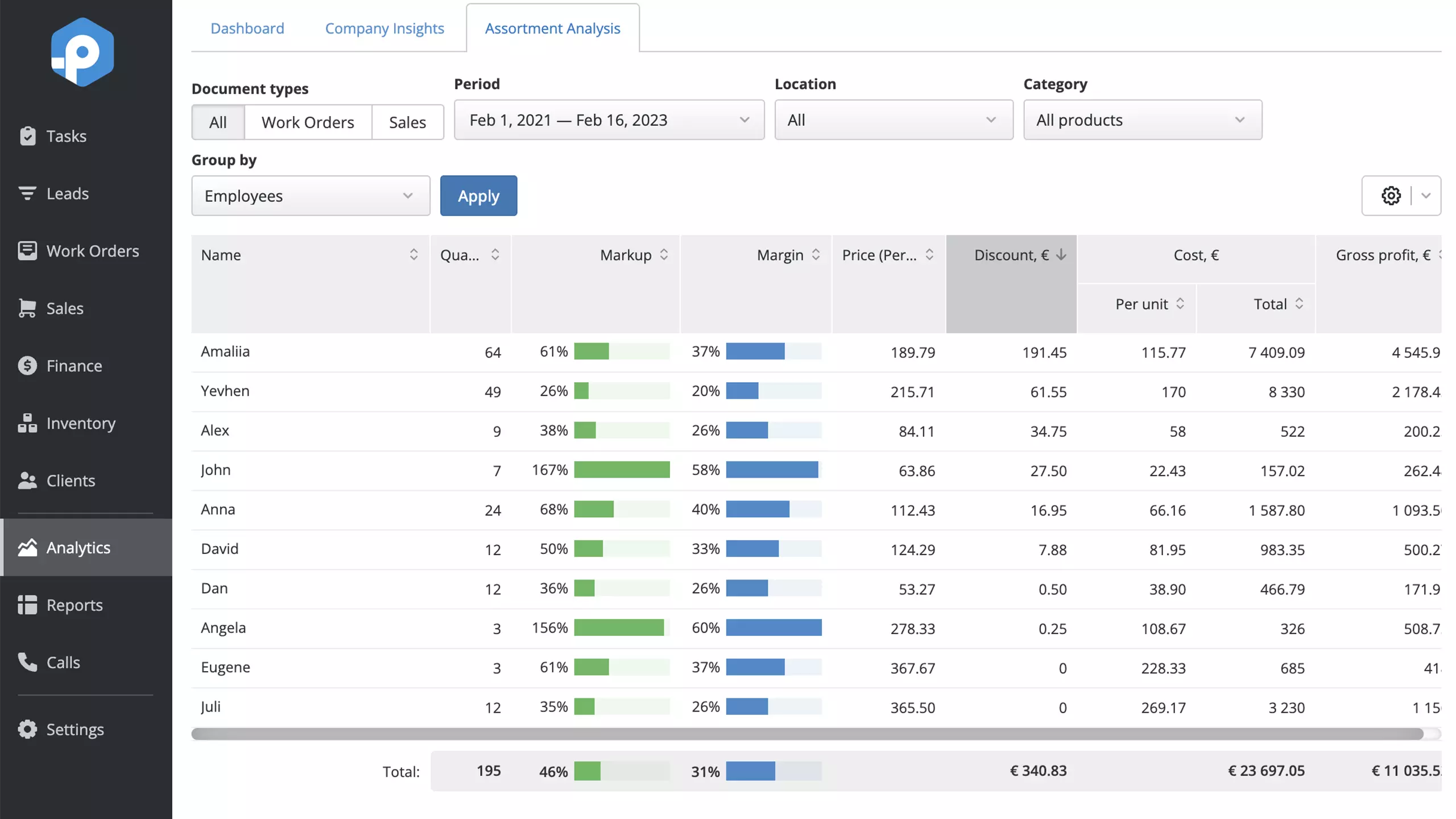Open the Location dropdown

pos(894,120)
